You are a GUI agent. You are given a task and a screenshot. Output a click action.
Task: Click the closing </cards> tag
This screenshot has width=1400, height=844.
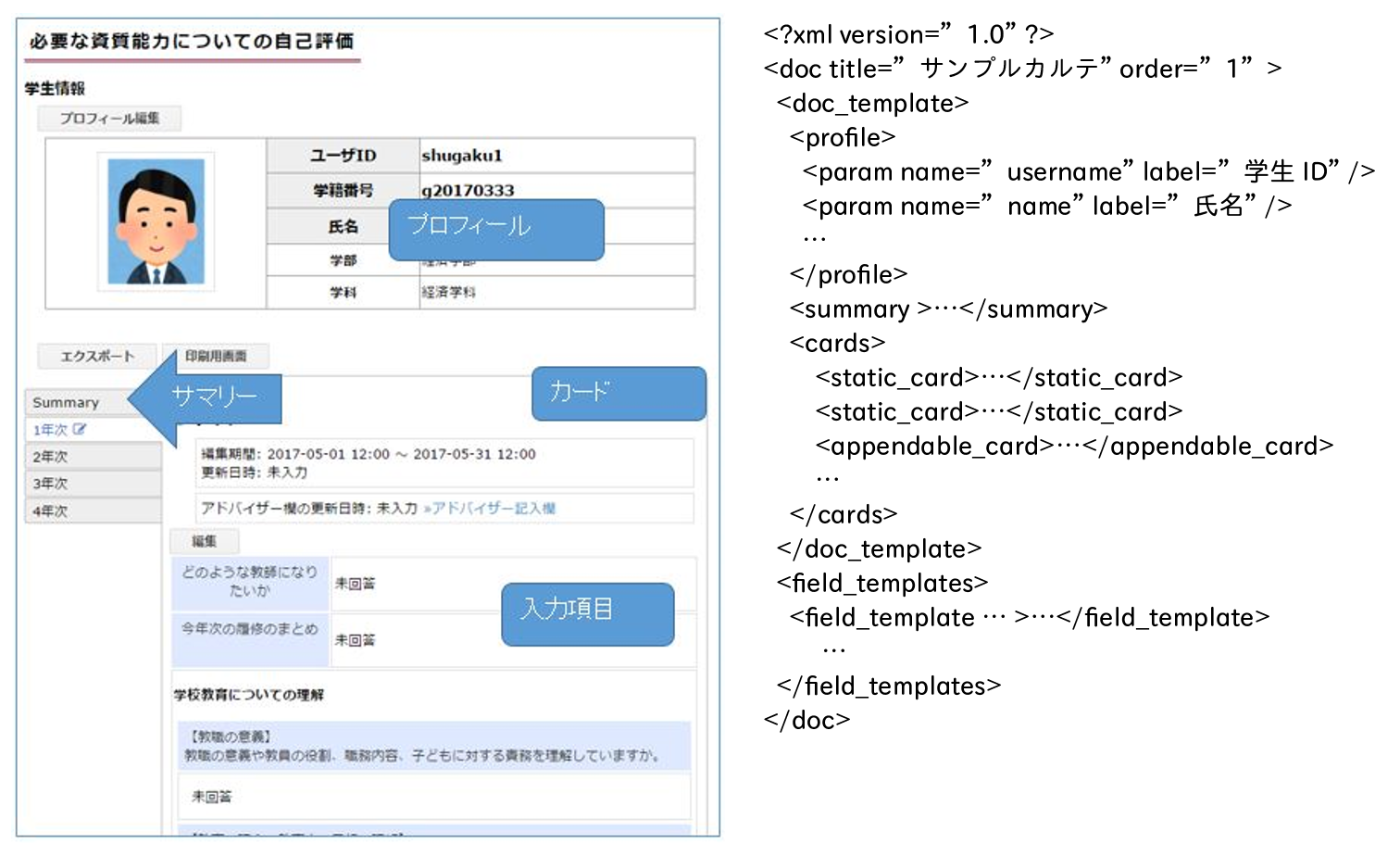point(844,515)
